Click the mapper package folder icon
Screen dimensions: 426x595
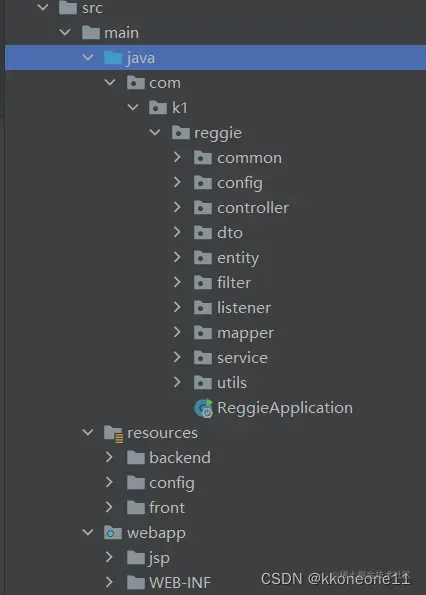[203, 333]
